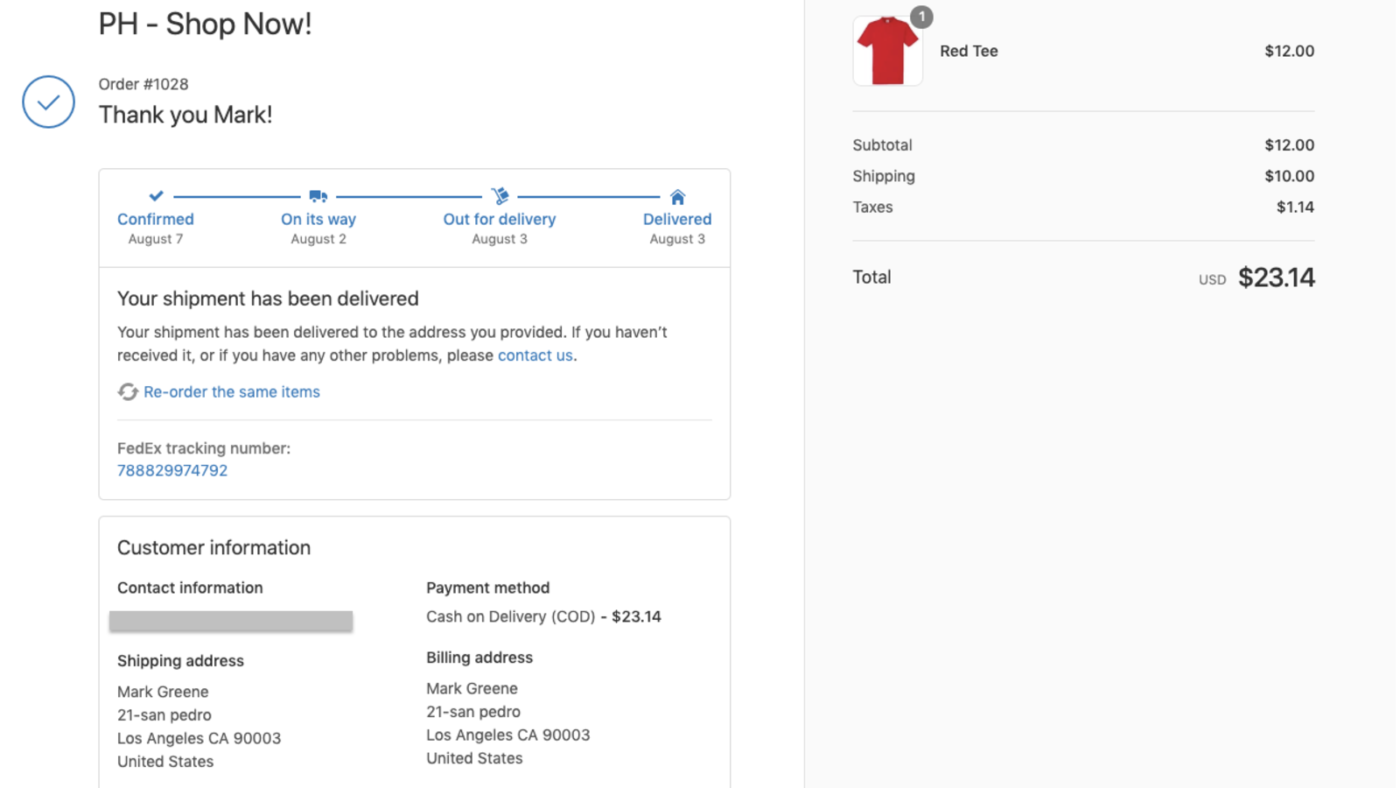Click 21-san pedro in Shipping address
This screenshot has height=788, width=1400.
tap(164, 715)
